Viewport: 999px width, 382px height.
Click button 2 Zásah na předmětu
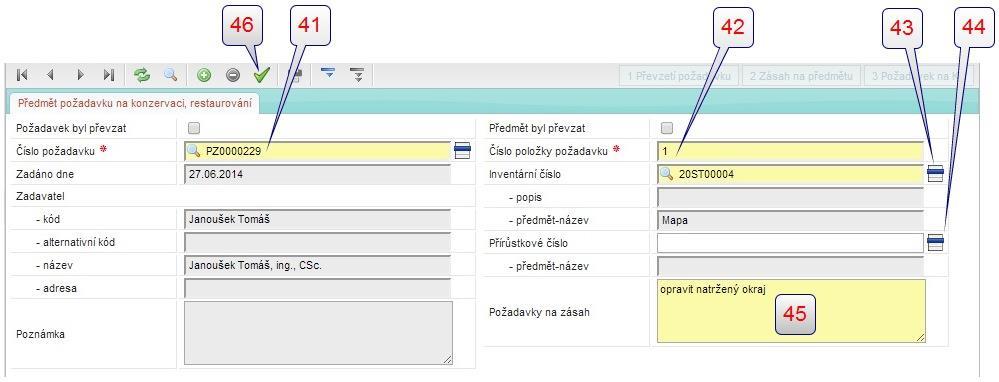pyautogui.click(x=801, y=76)
